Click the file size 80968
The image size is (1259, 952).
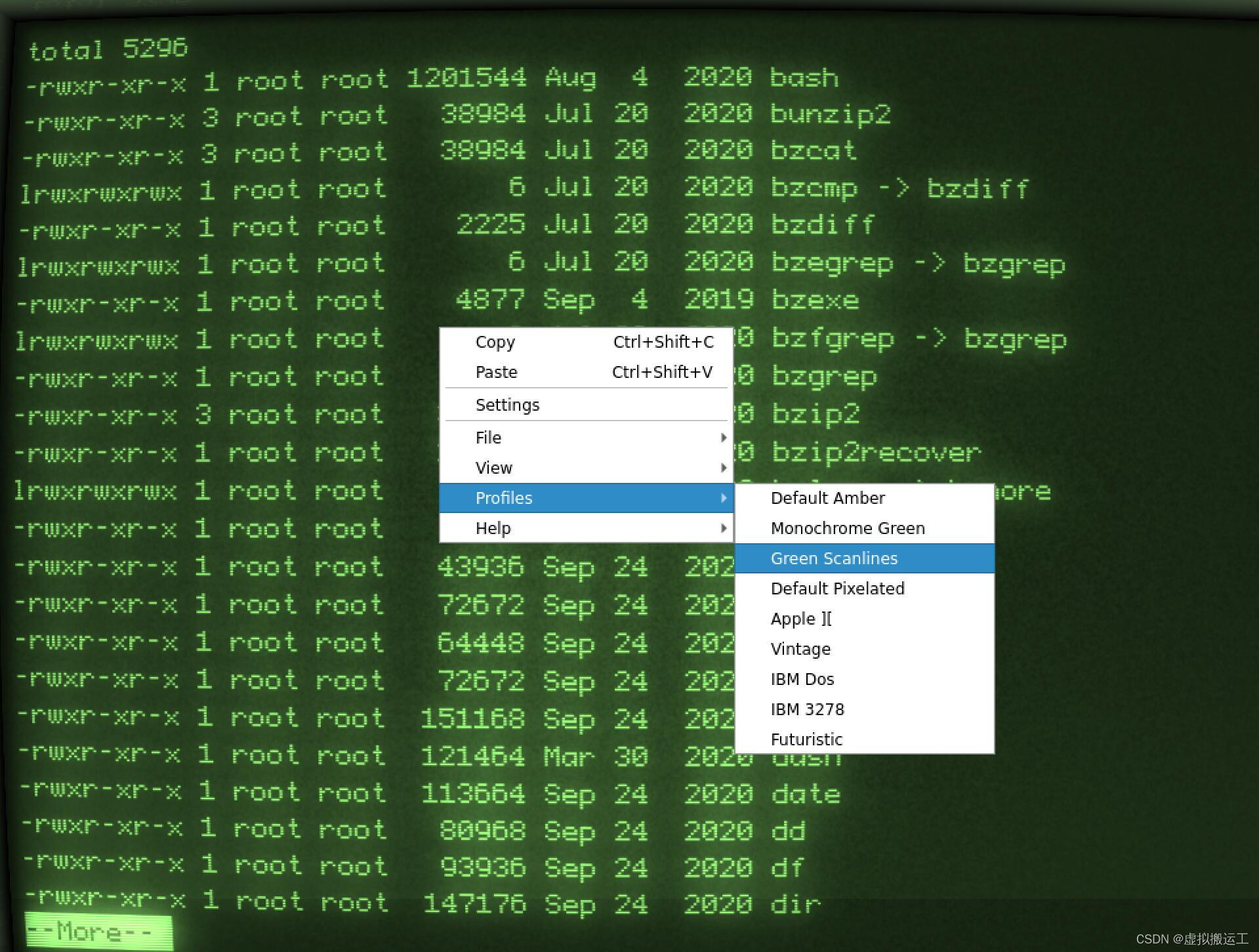[x=482, y=830]
